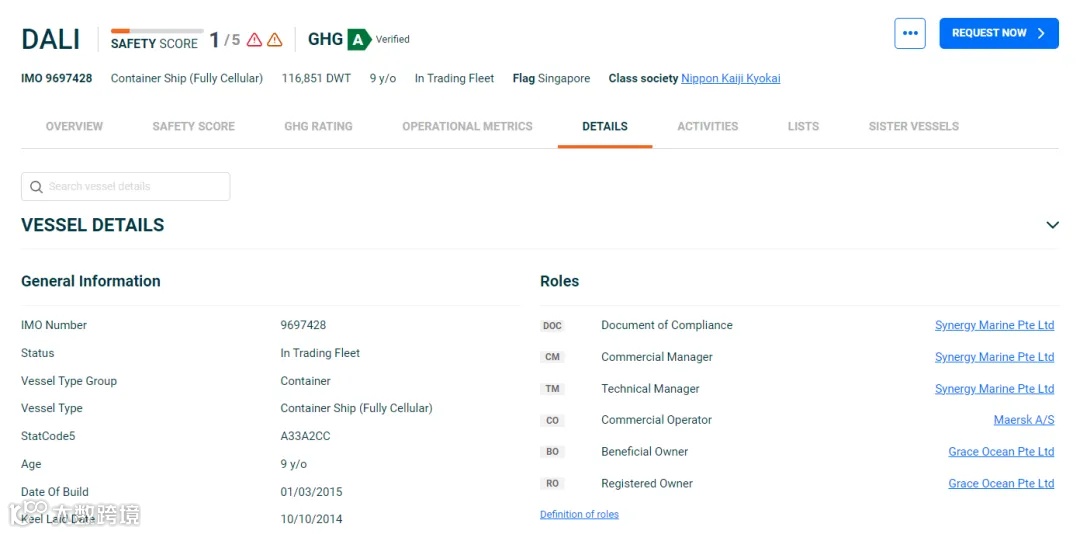The width and height of the screenshot is (1080, 534).
Task: Click the CO role badge
Action: click(552, 420)
